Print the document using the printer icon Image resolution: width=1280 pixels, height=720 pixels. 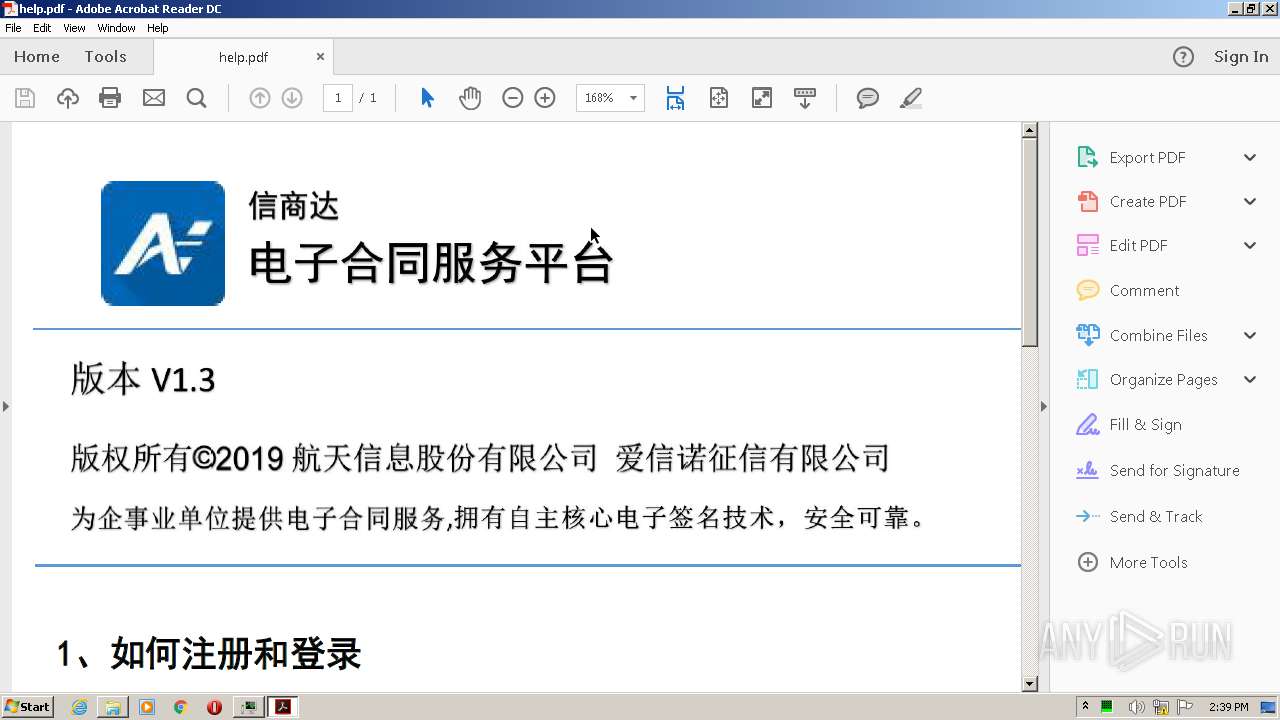pos(110,98)
